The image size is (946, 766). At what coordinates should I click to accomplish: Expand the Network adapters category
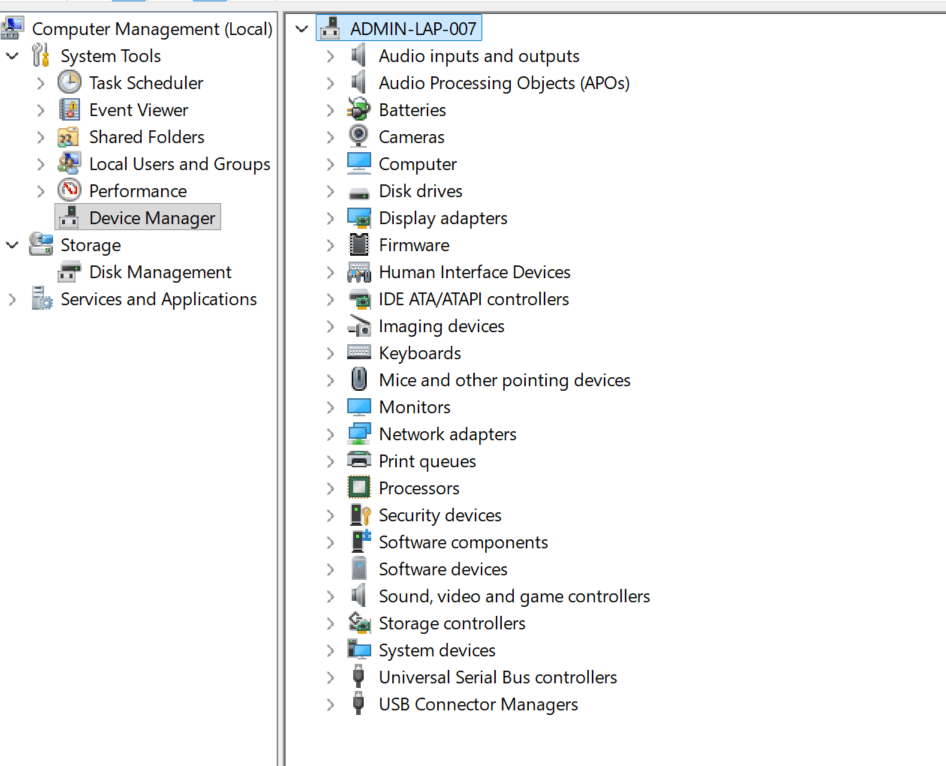(330, 434)
